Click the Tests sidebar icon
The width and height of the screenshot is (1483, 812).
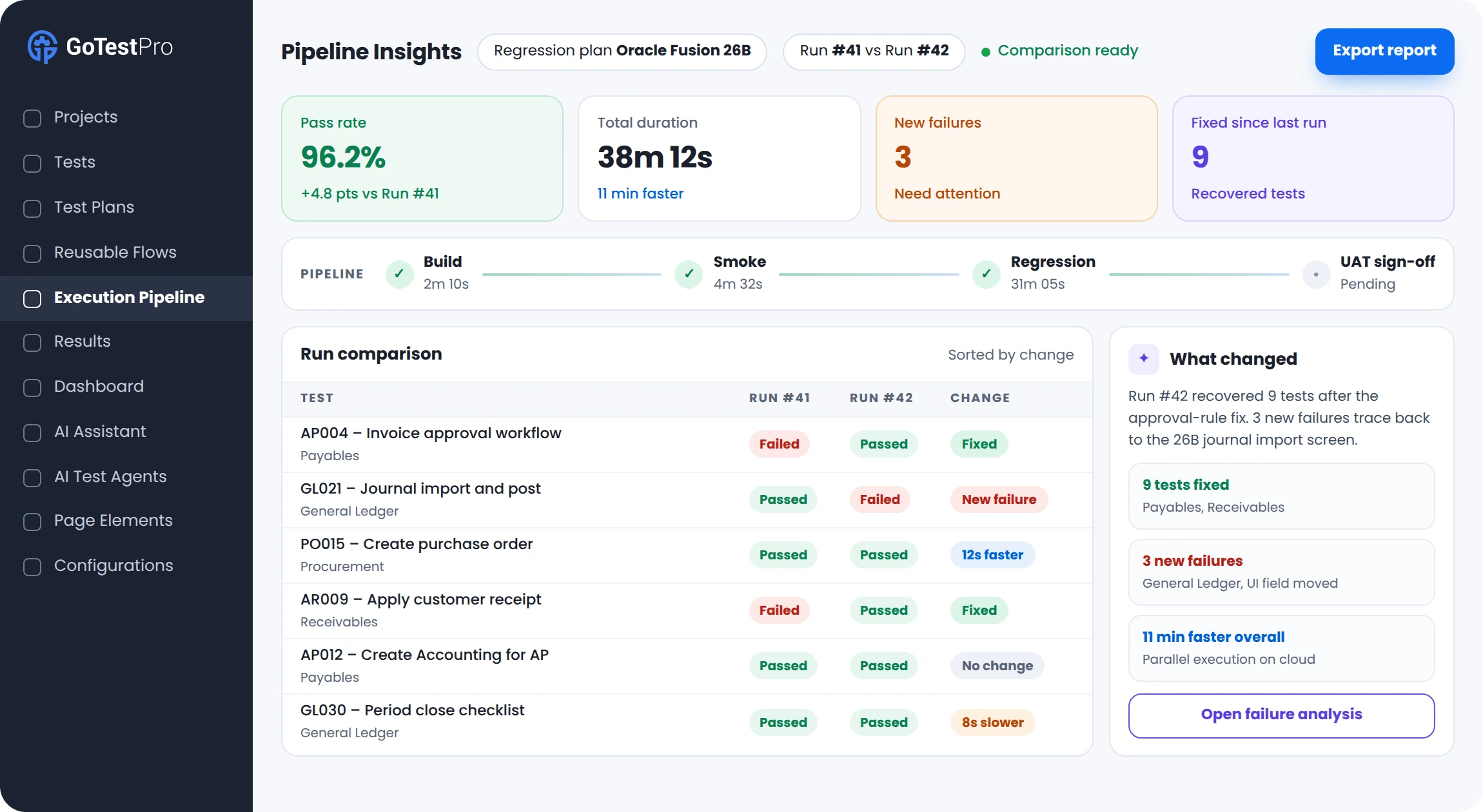point(32,163)
